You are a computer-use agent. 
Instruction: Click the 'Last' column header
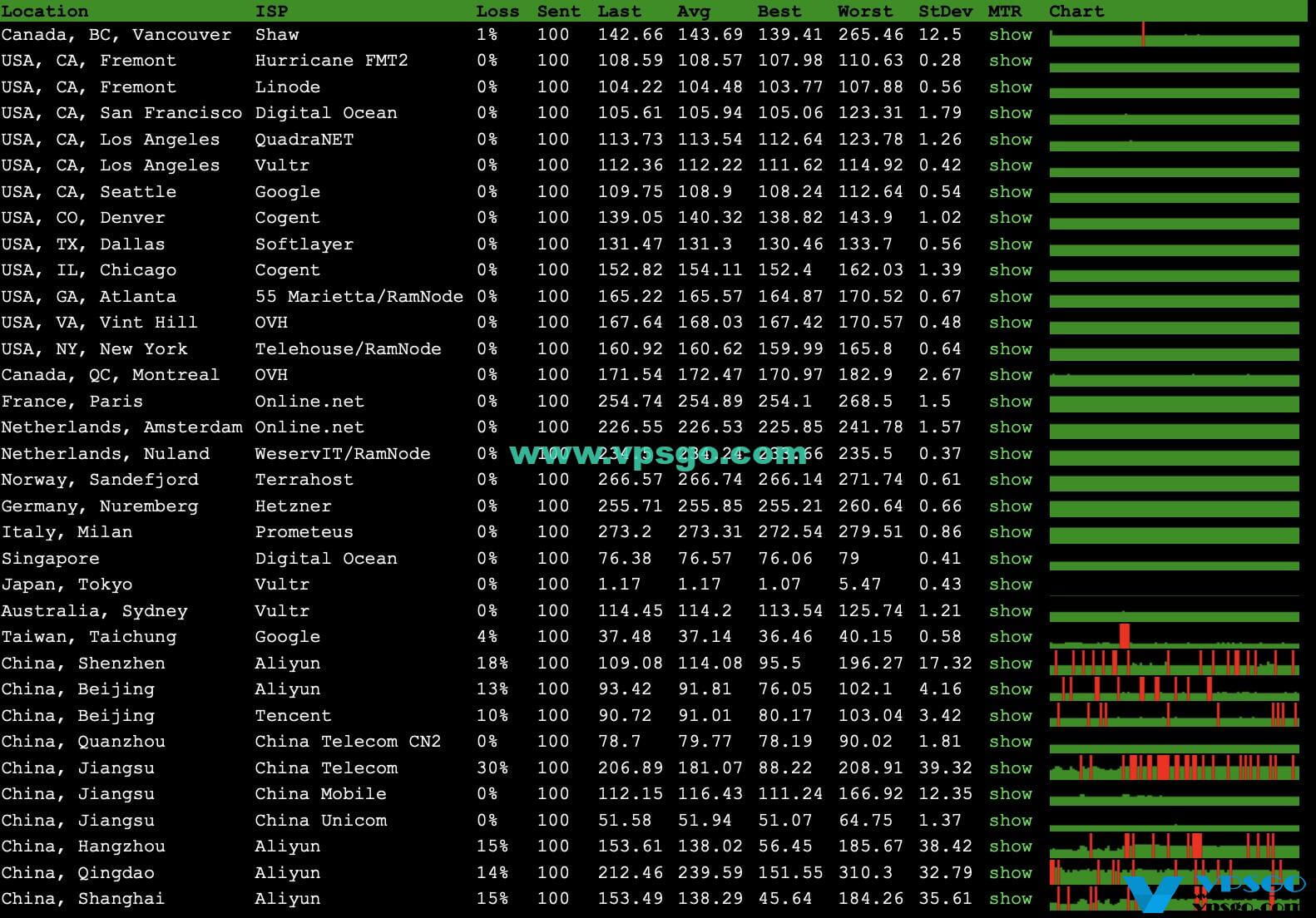[x=619, y=11]
